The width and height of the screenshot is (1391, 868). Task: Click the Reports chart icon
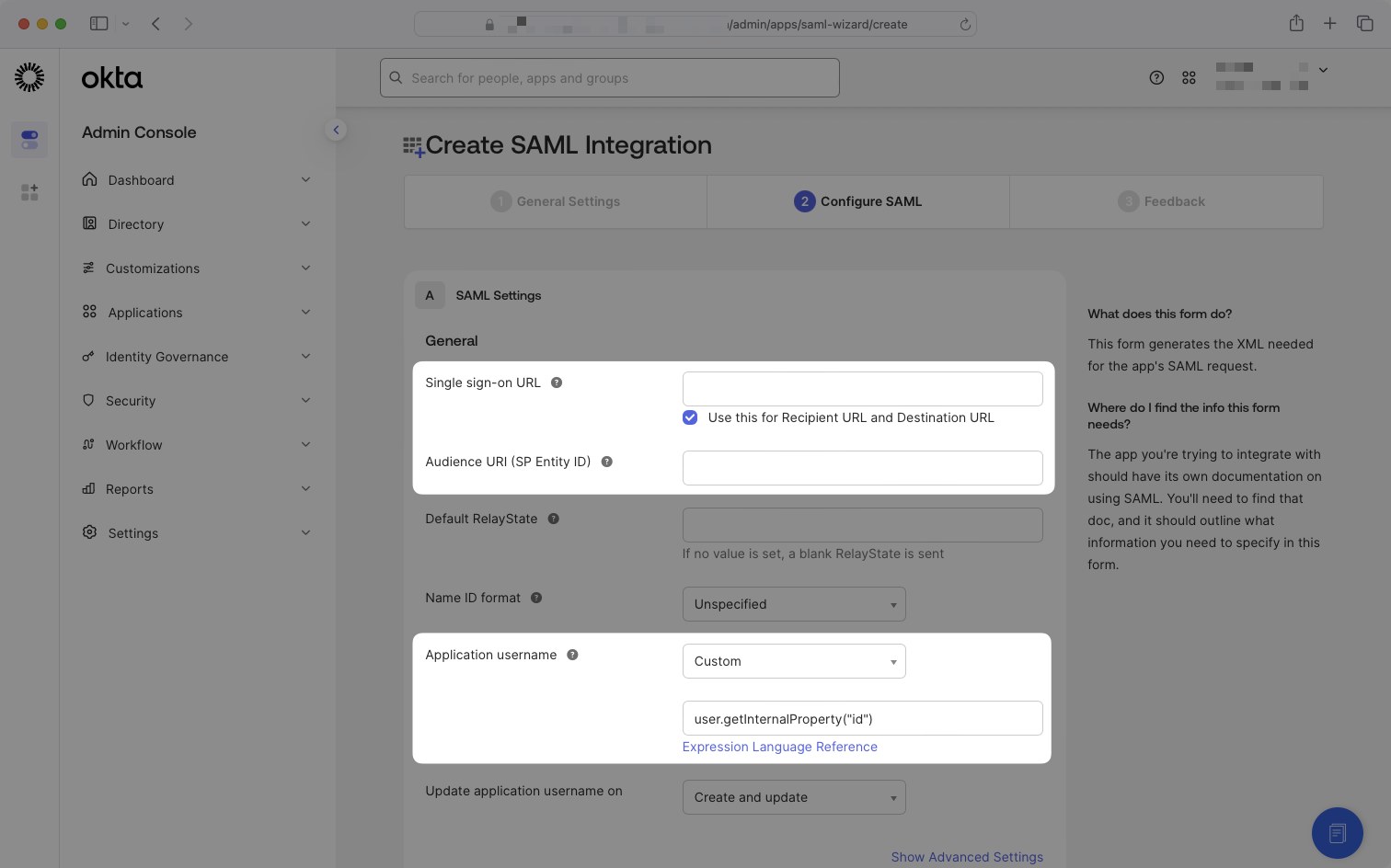point(88,488)
